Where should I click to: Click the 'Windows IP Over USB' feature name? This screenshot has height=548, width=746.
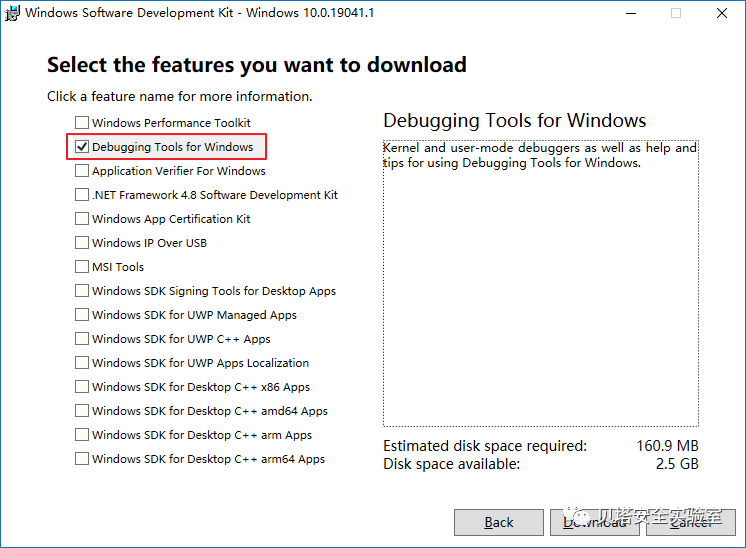tap(149, 243)
